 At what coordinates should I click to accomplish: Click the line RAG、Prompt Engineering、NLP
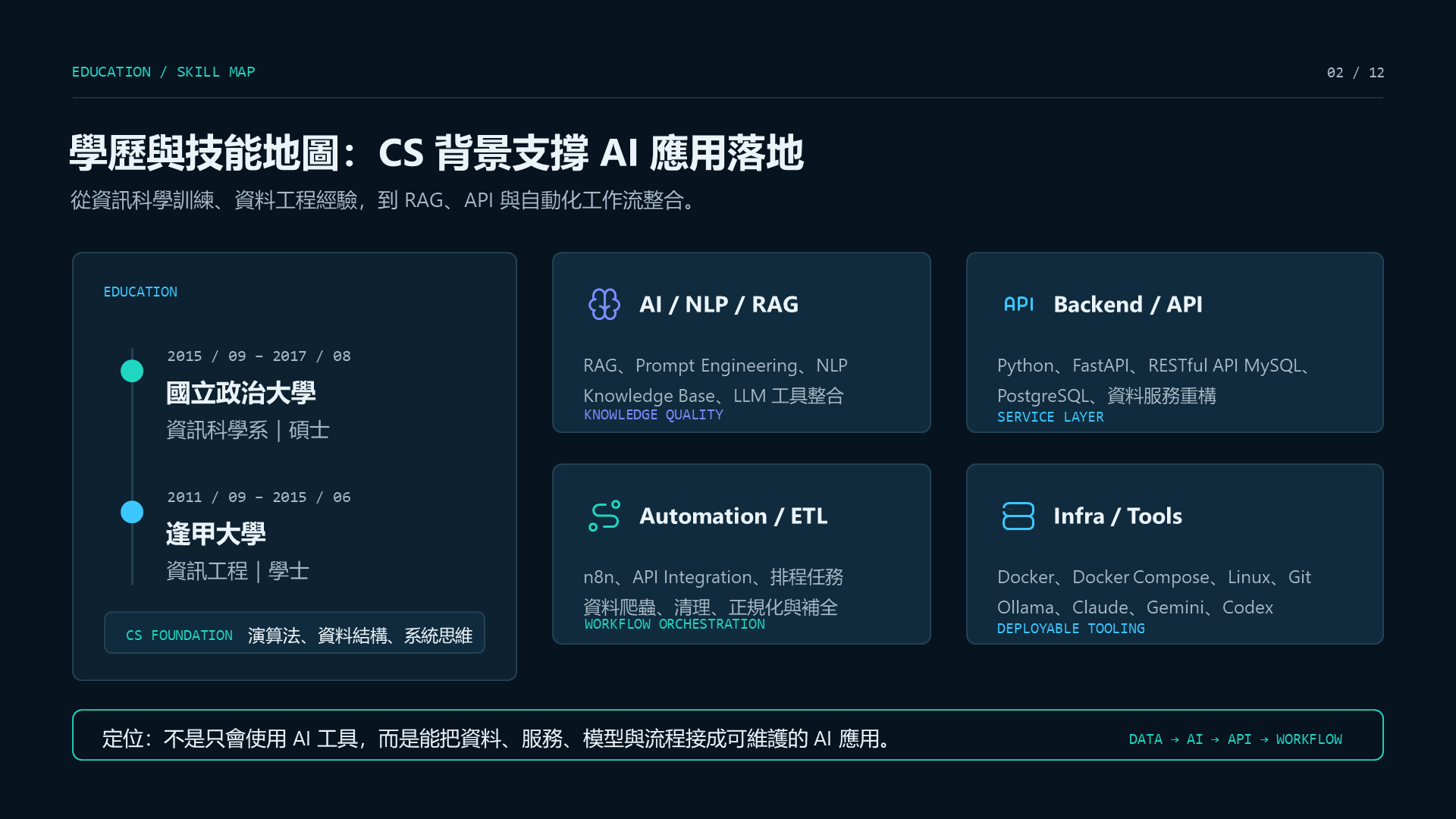[715, 366]
